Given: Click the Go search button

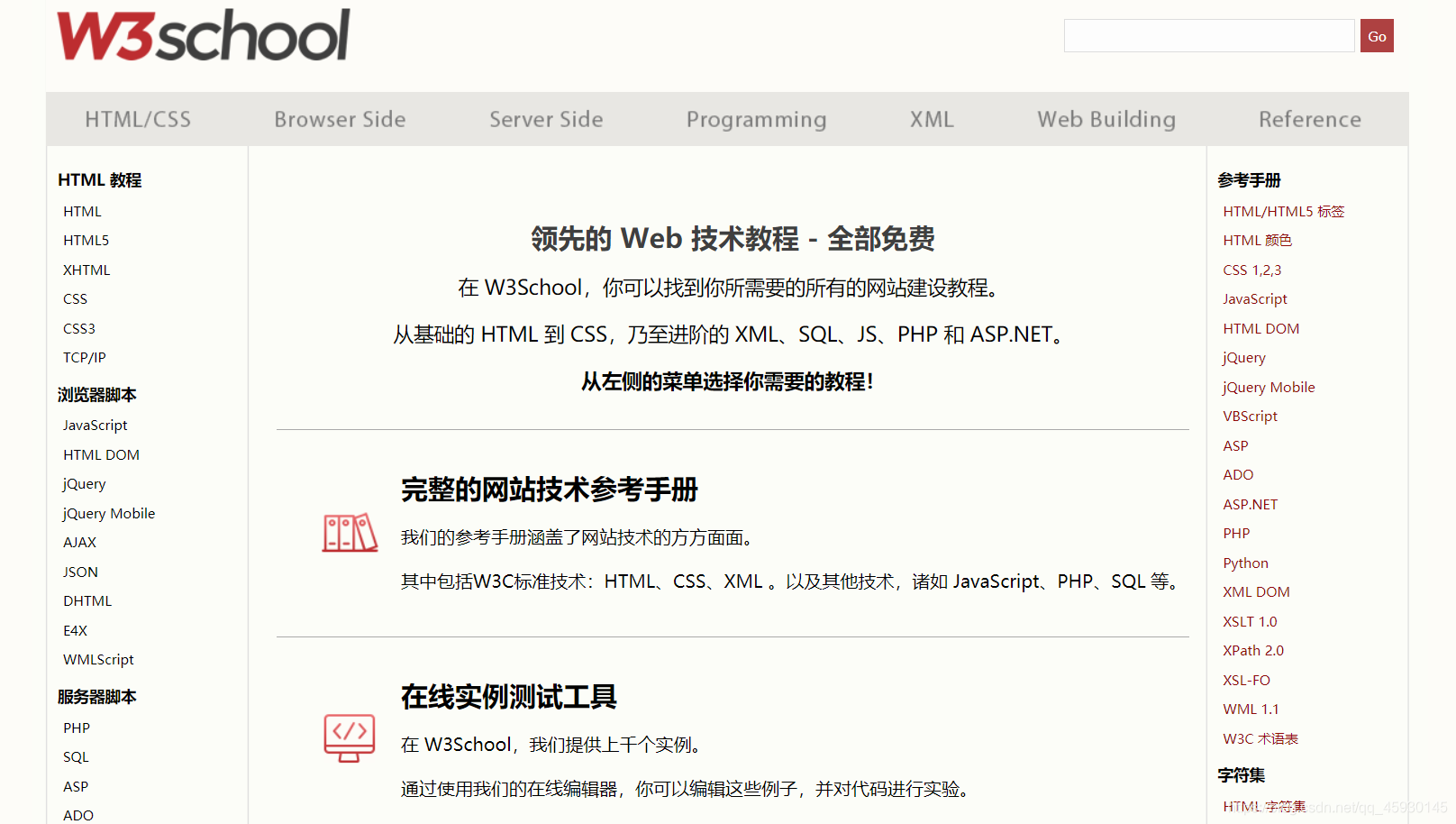Looking at the screenshot, I should pyautogui.click(x=1377, y=36).
